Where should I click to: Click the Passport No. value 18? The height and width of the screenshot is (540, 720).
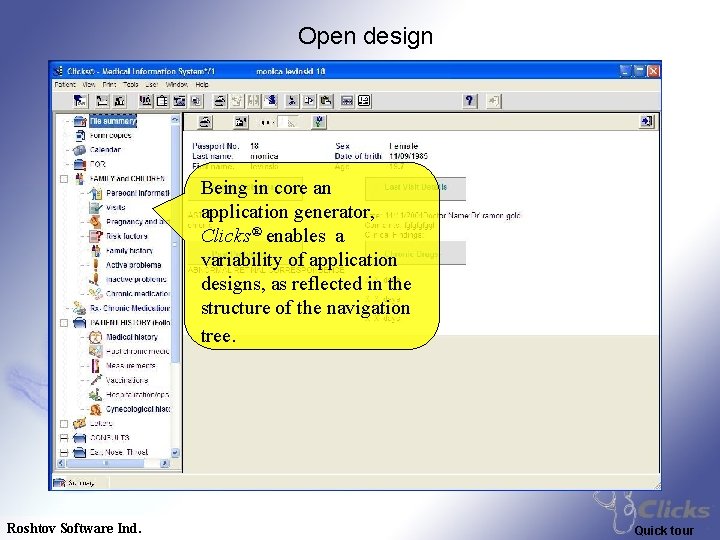pos(254,146)
